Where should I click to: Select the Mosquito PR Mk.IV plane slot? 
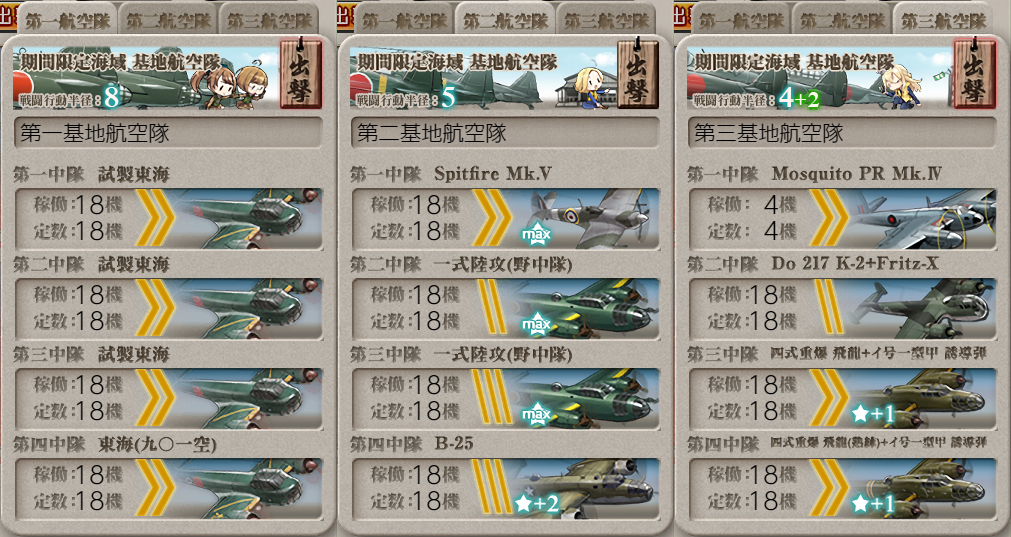(x=842, y=219)
